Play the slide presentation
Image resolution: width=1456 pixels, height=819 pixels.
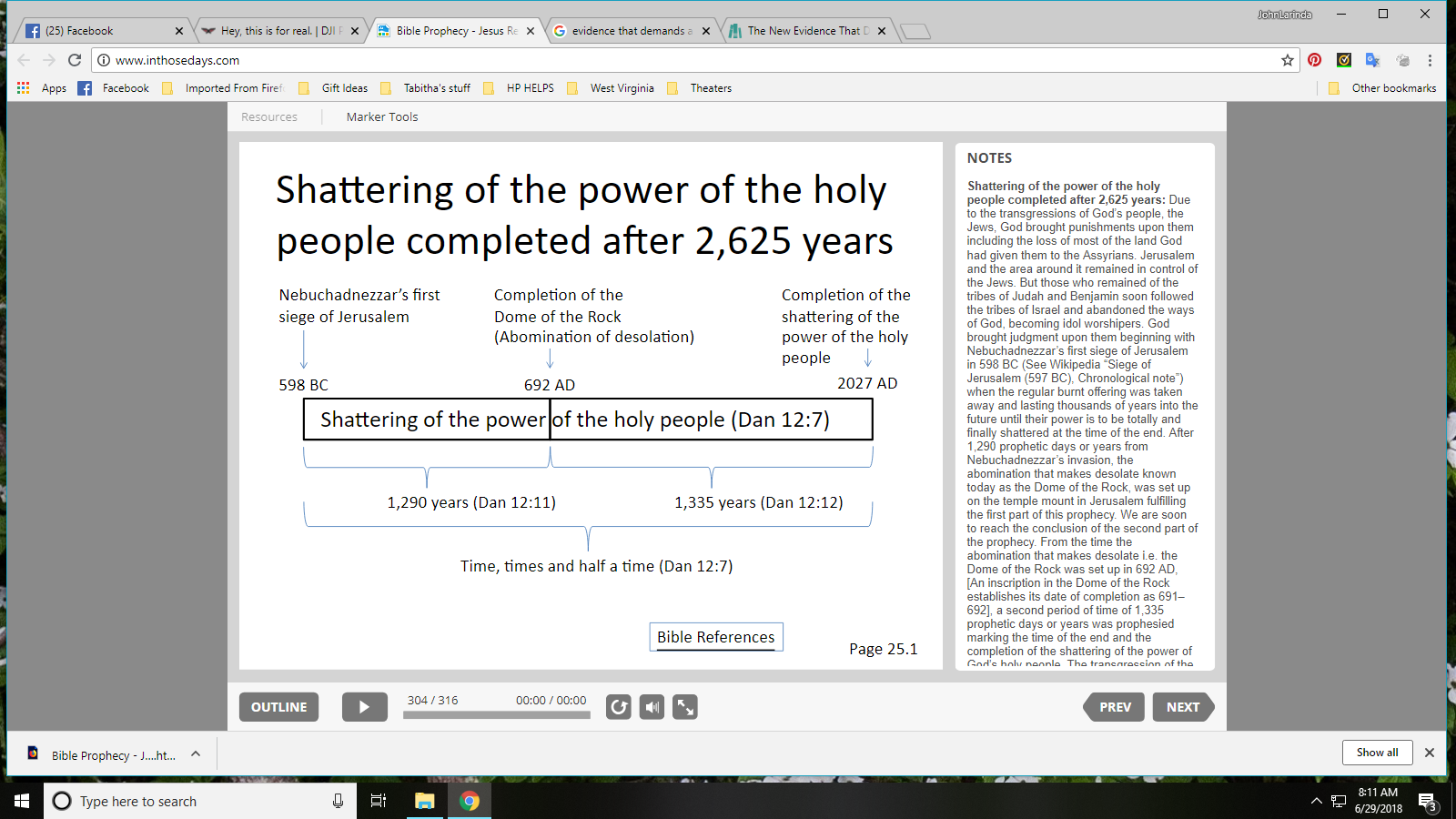coord(365,707)
